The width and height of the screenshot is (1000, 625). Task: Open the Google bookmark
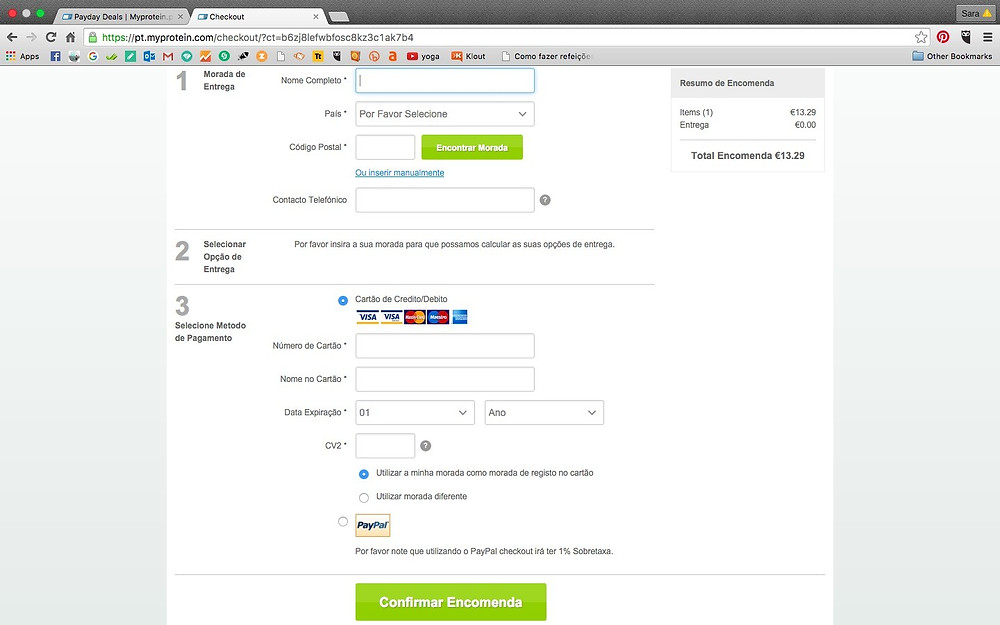(x=93, y=56)
